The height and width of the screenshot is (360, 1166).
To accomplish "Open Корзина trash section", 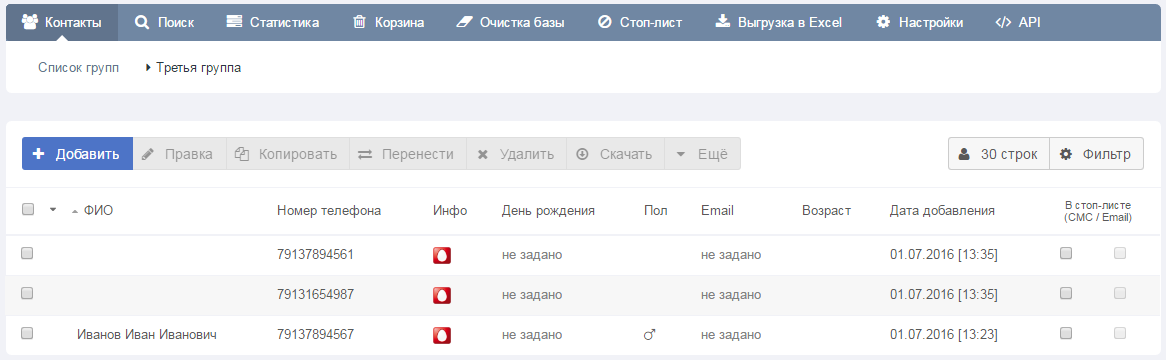I will tap(388, 22).
